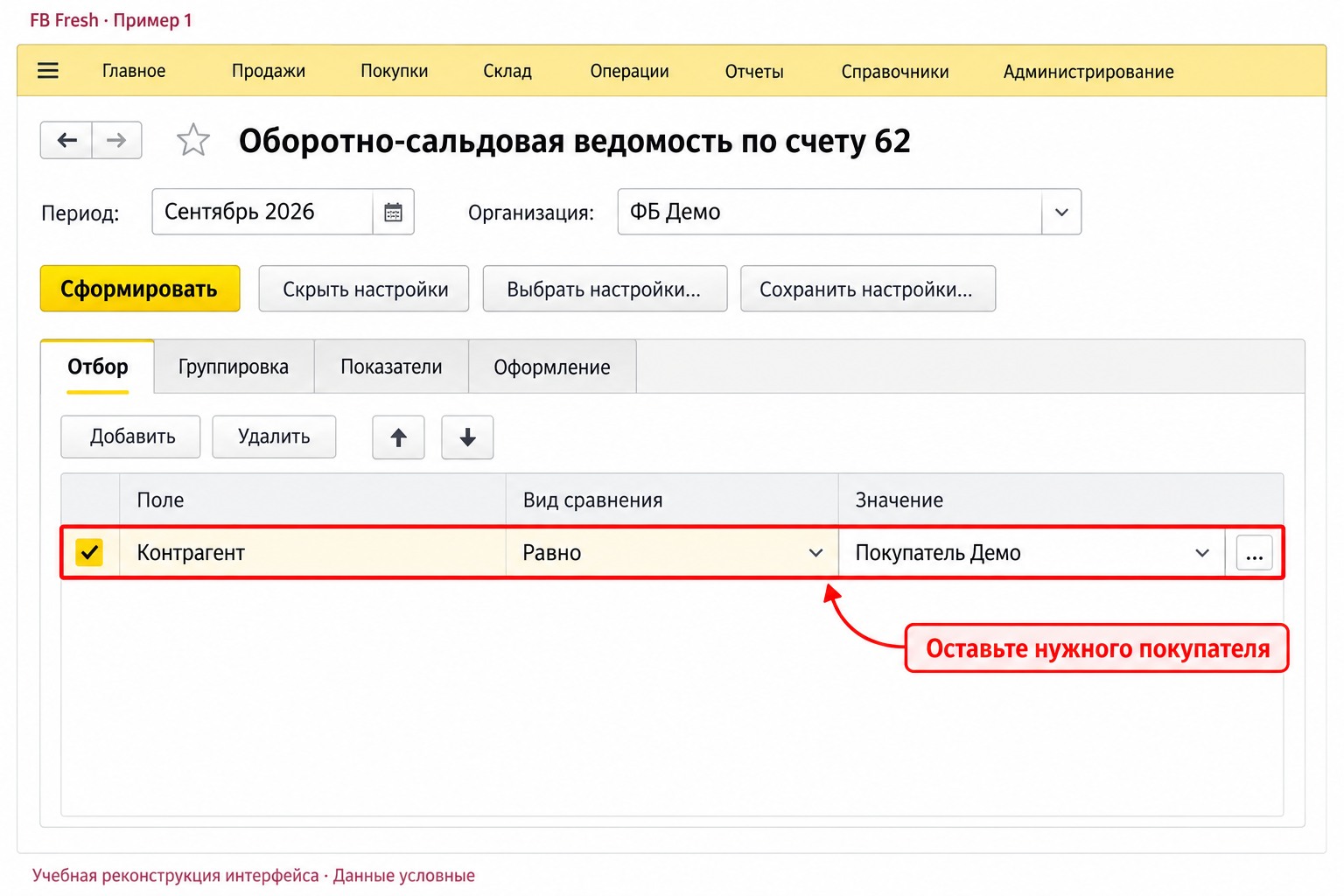Select the Контрагент field cell

tap(312, 553)
